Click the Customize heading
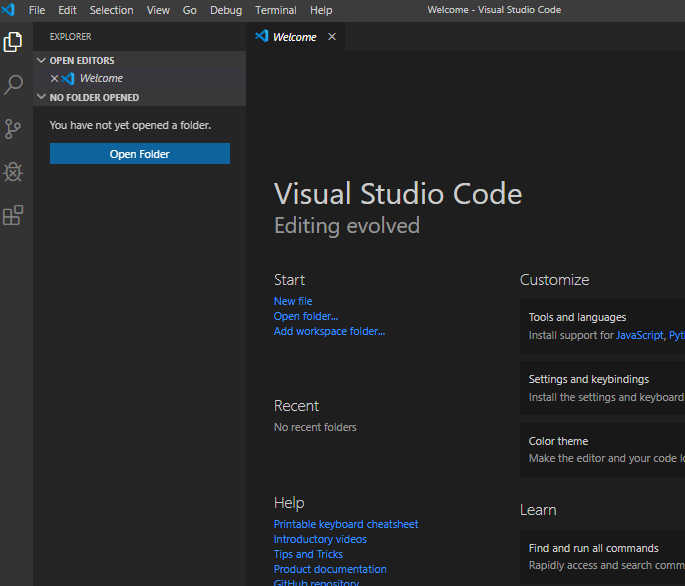The image size is (685, 586). coord(554,280)
